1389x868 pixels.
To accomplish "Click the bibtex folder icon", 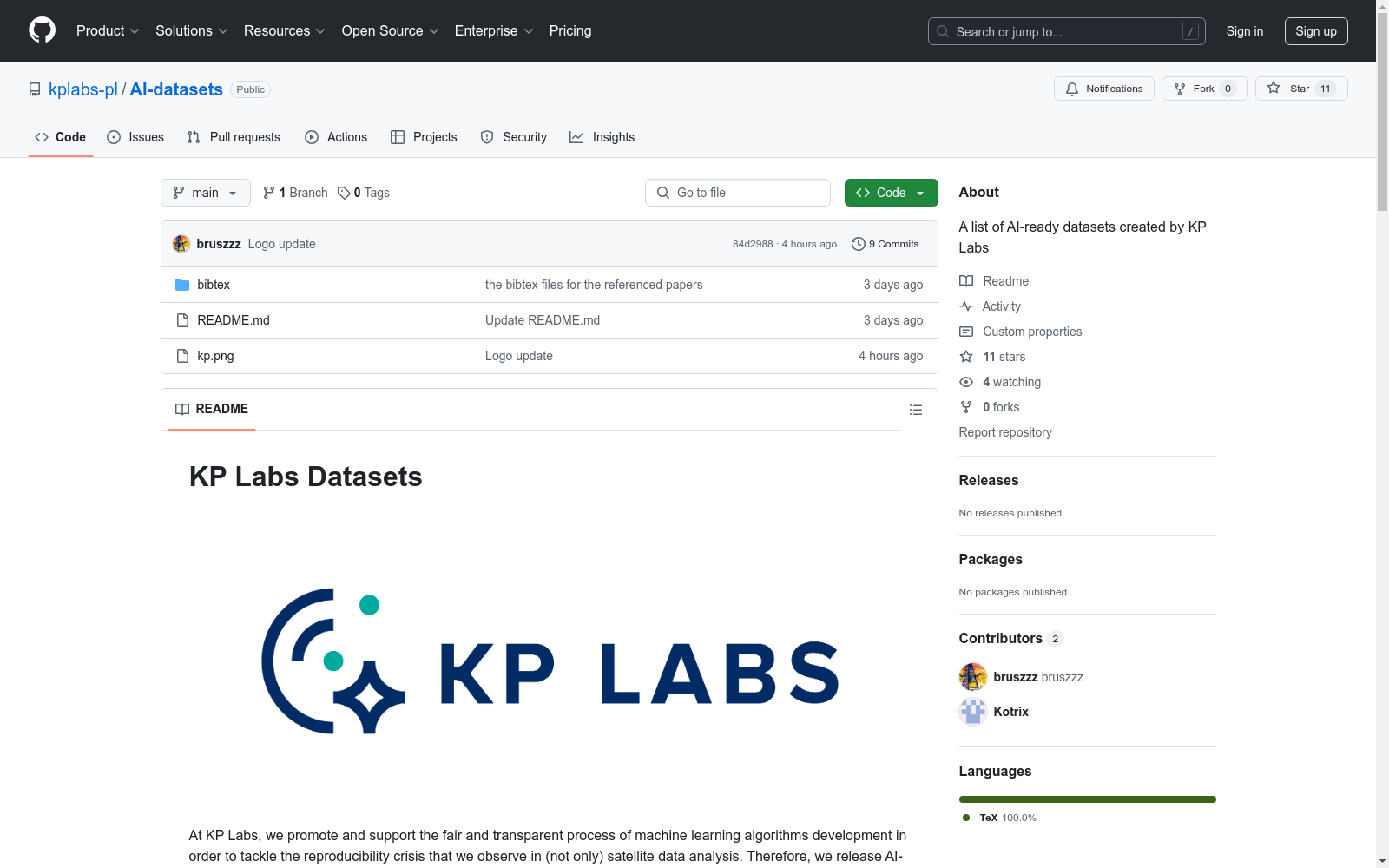I will coord(182,285).
